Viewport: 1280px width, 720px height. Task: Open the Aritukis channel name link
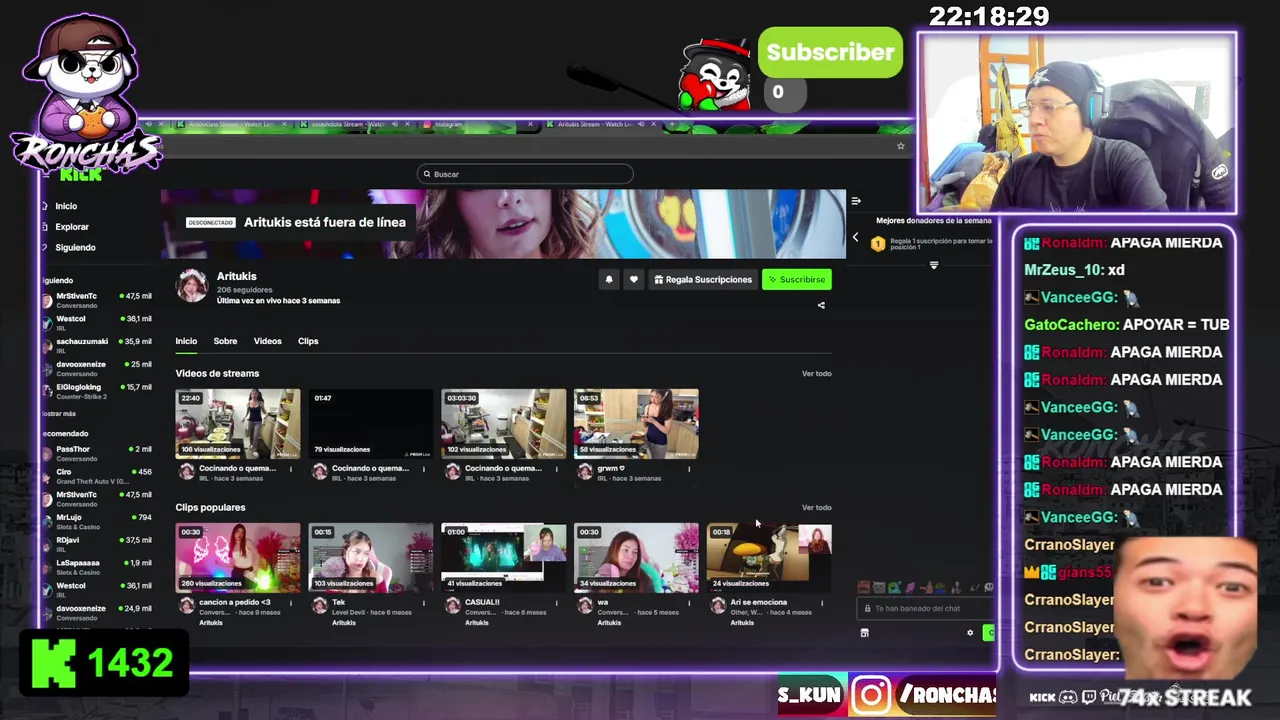click(x=237, y=276)
